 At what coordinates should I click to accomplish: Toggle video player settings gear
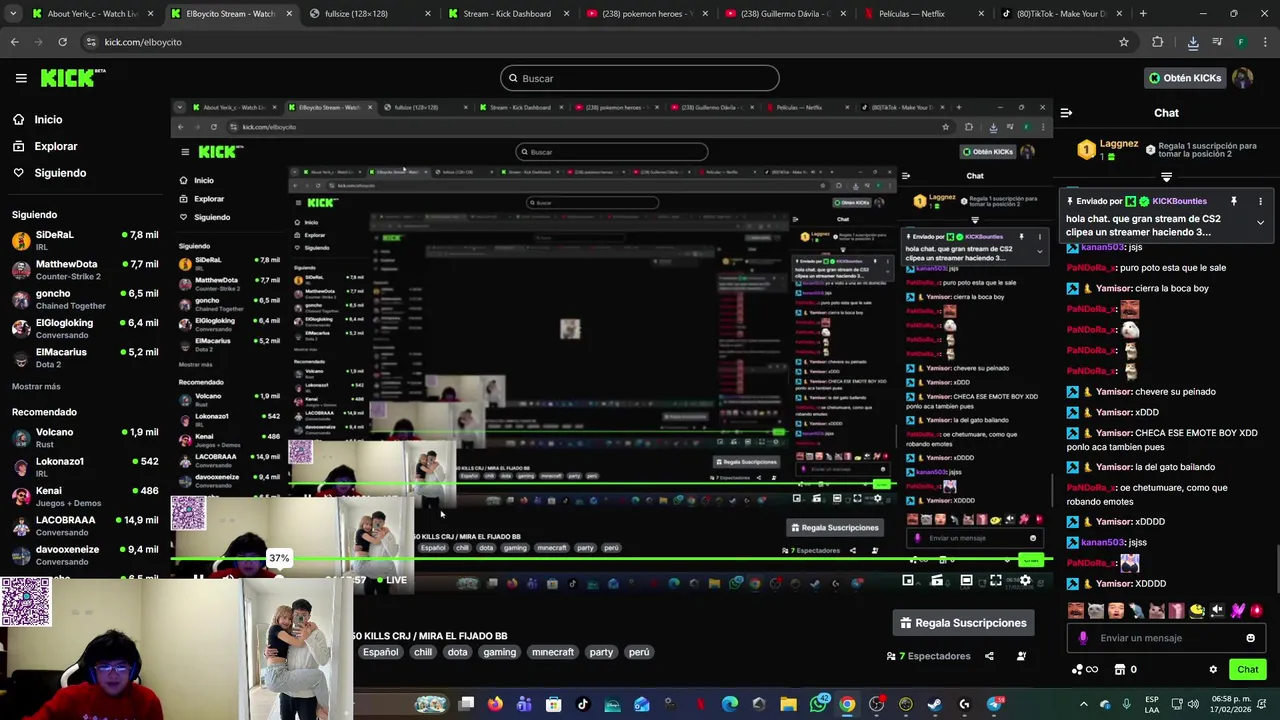(1025, 580)
